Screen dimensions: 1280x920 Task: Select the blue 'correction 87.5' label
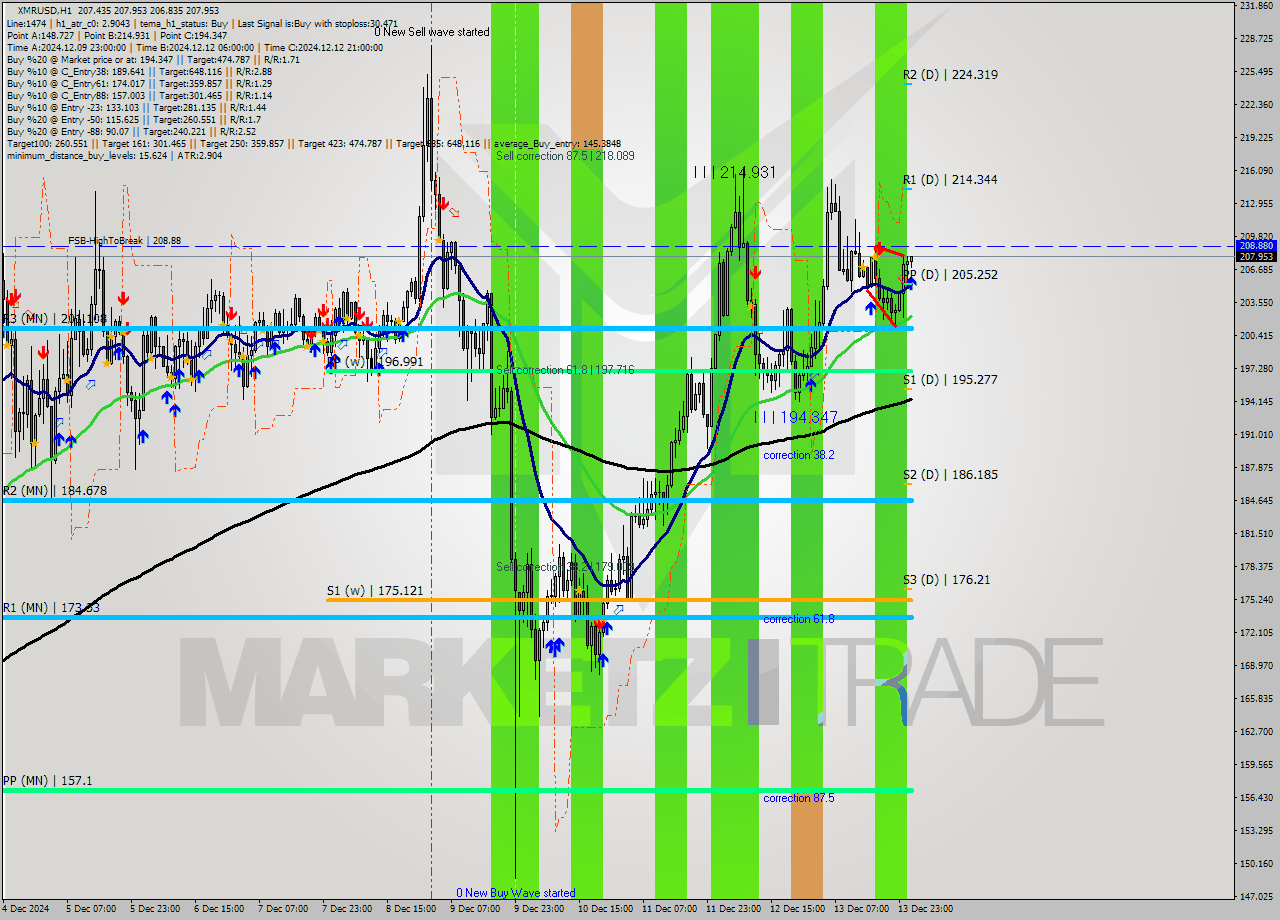798,798
